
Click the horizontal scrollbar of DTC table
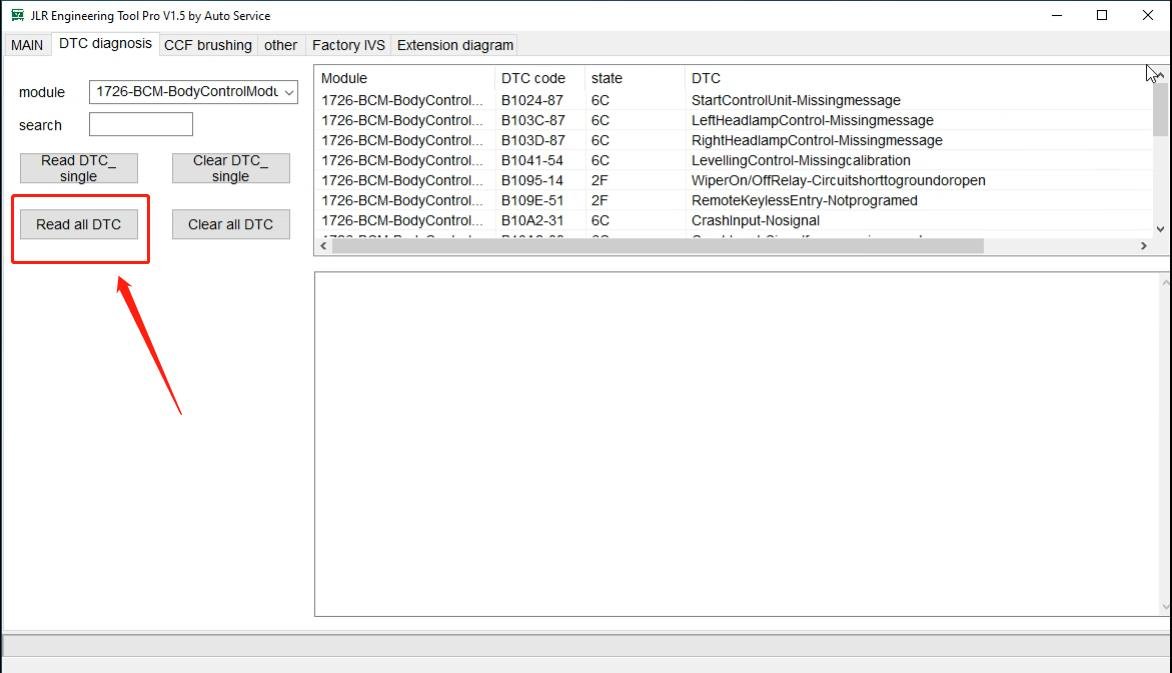tap(658, 246)
